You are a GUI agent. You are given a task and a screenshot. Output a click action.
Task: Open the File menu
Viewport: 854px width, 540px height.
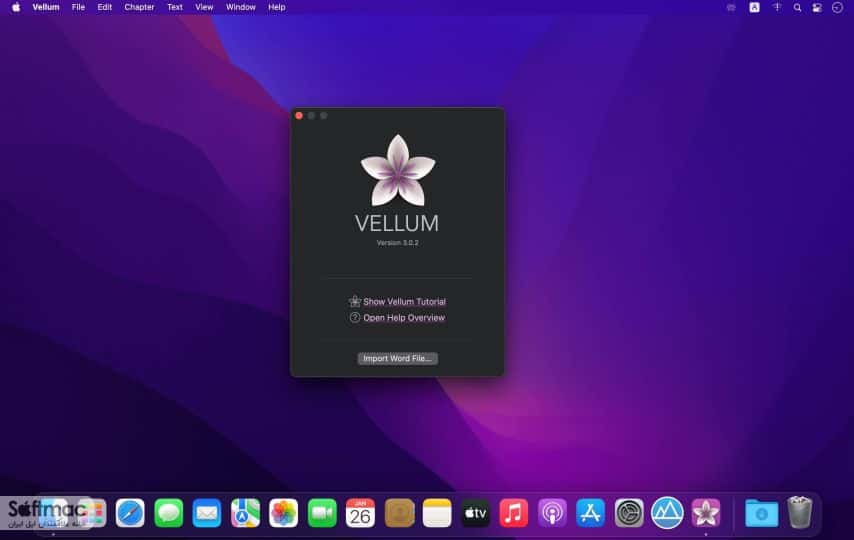78,7
